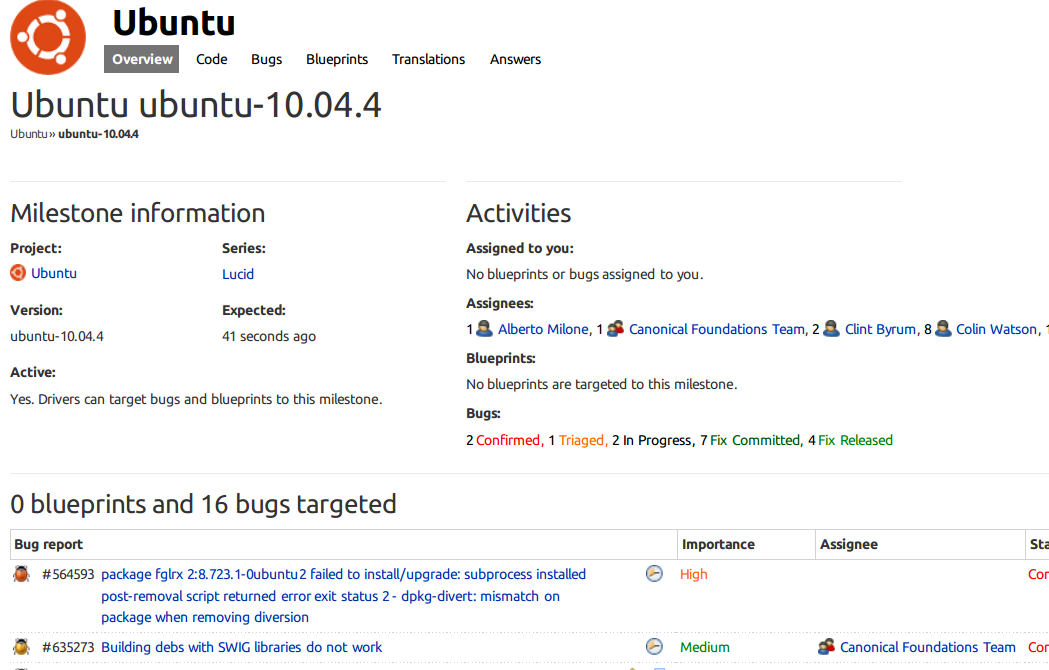Open the Answers tab
The image size is (1049, 670).
coord(515,59)
